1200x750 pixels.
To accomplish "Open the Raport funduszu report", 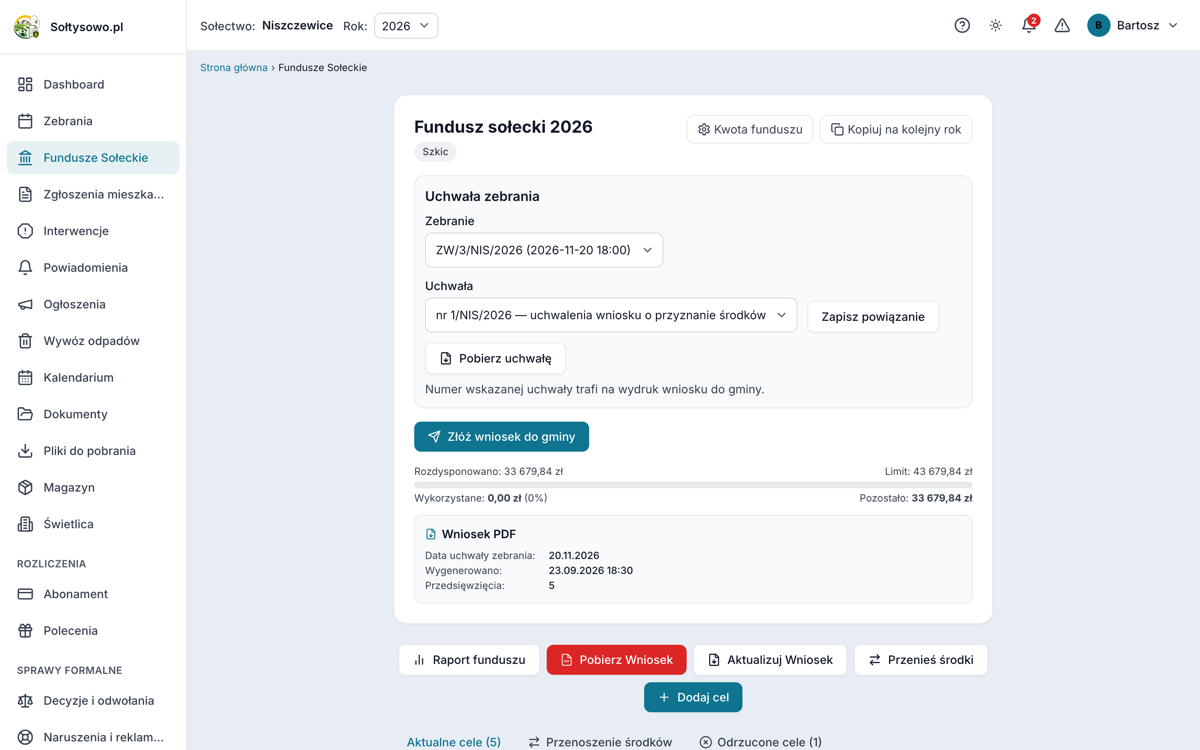I will 469,660.
